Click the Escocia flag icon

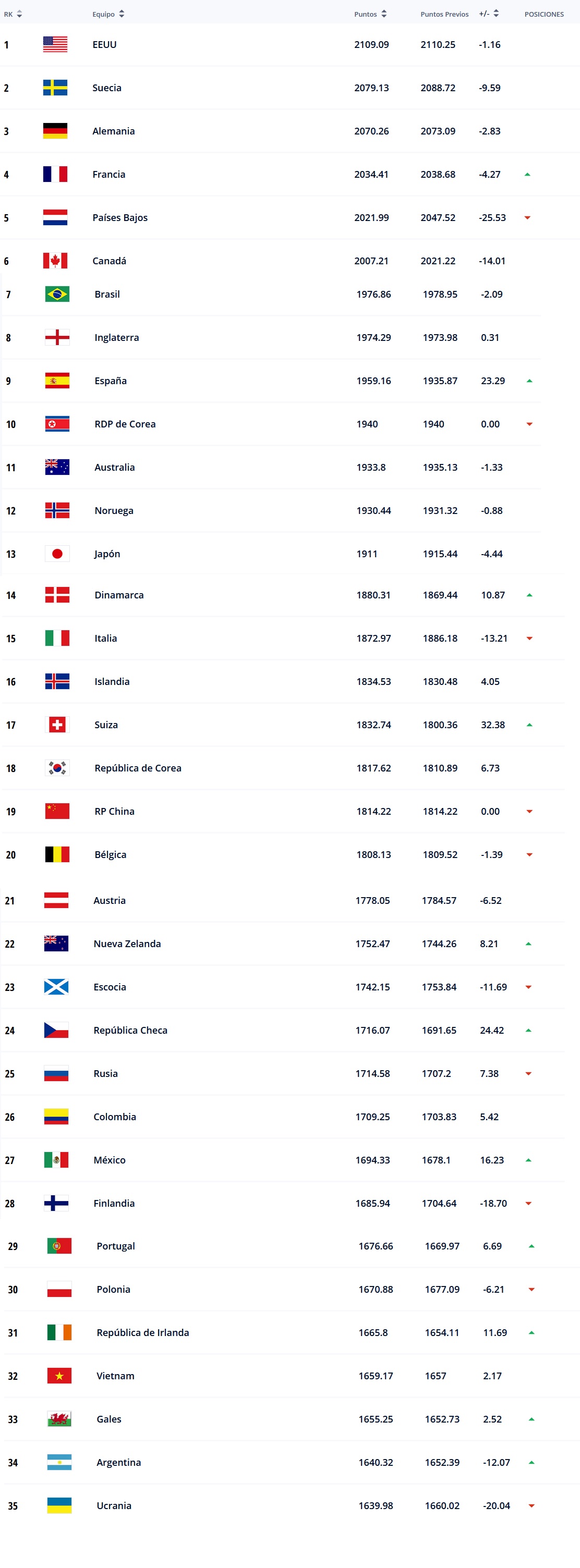pyautogui.click(x=56, y=987)
